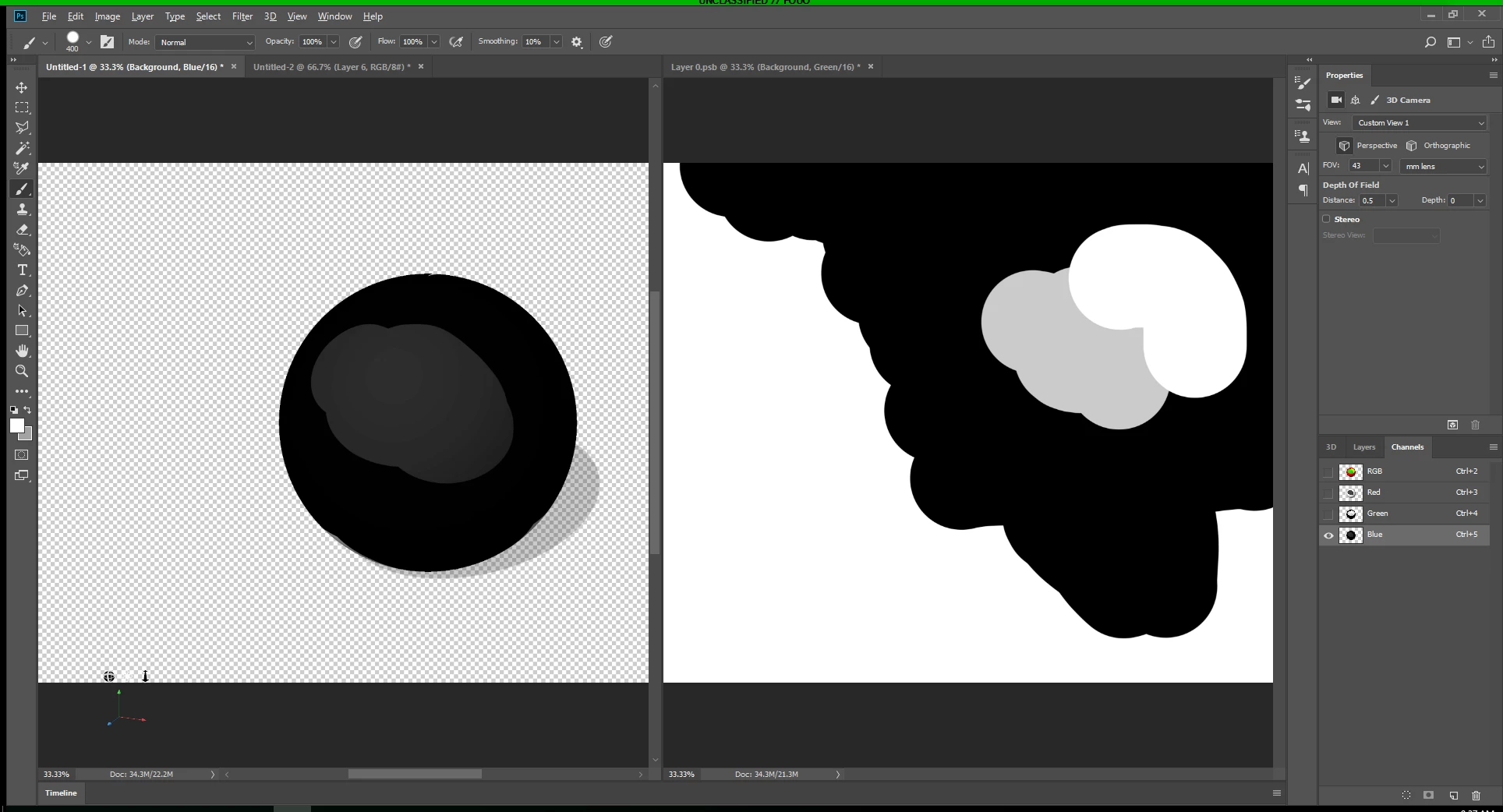This screenshot has width=1503, height=812.
Task: Select the Brush tool in the toolbox
Action: (x=22, y=189)
